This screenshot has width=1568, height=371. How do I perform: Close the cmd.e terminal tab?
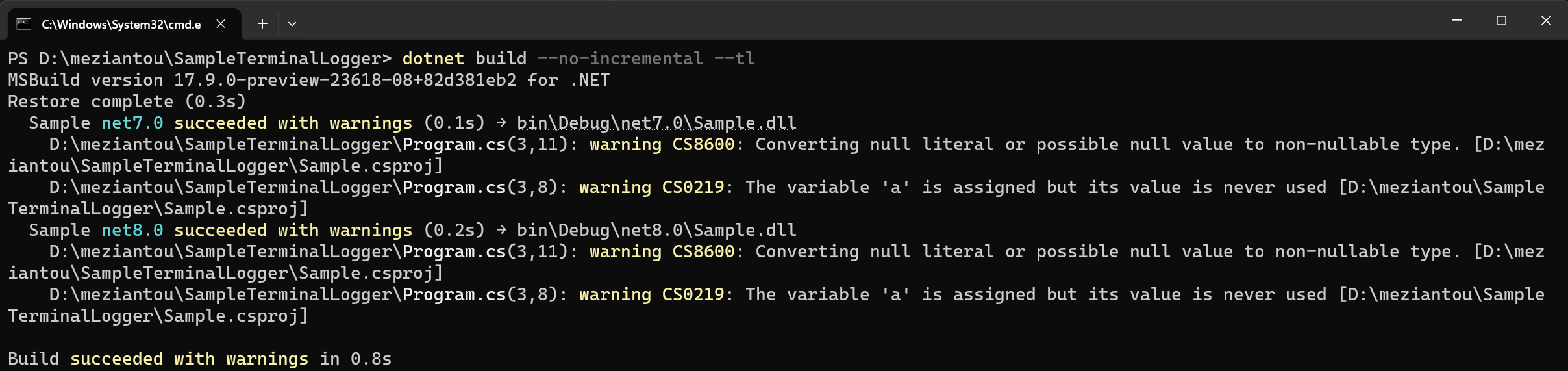click(x=221, y=24)
